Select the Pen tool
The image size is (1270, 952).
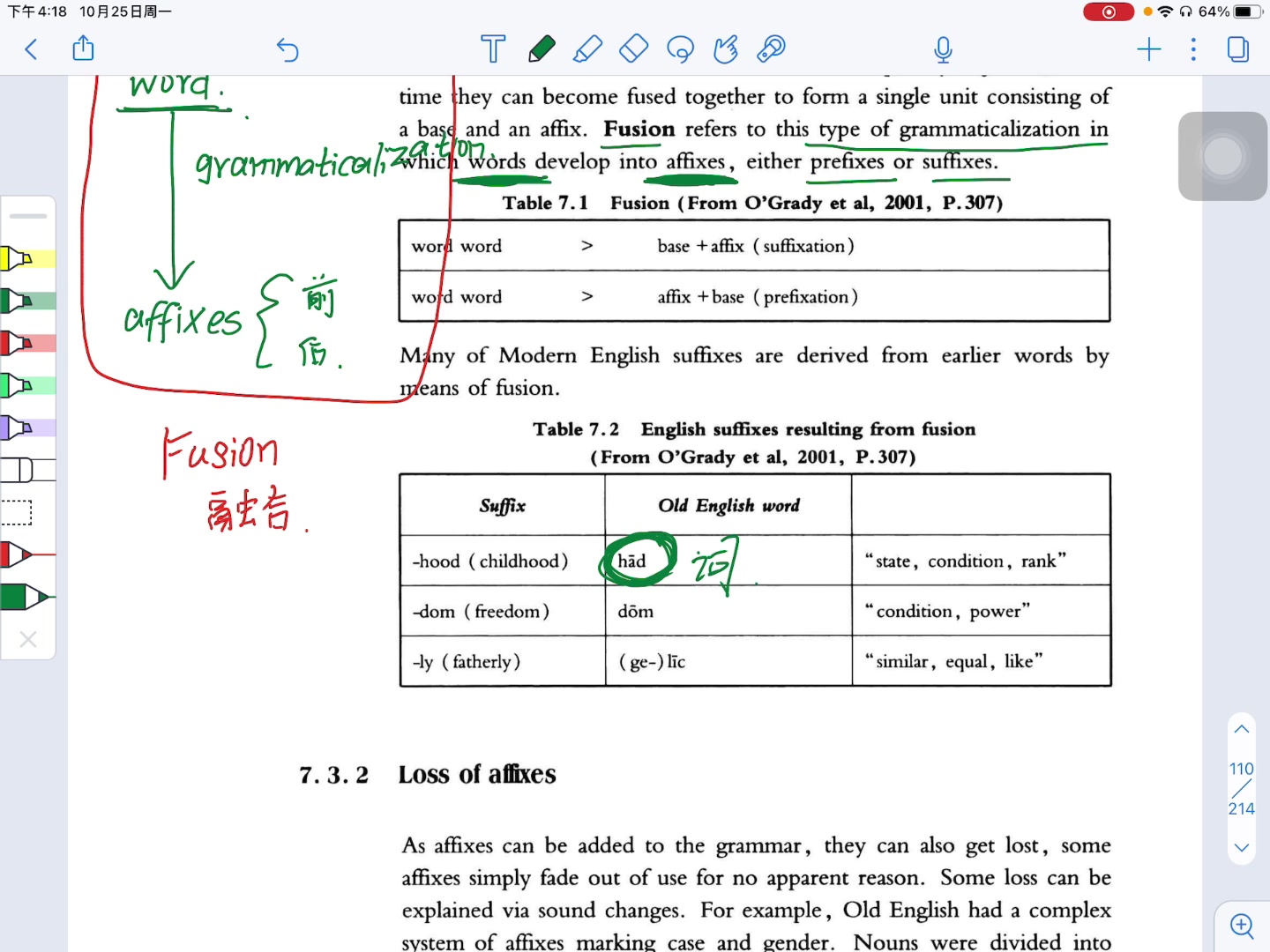542,49
